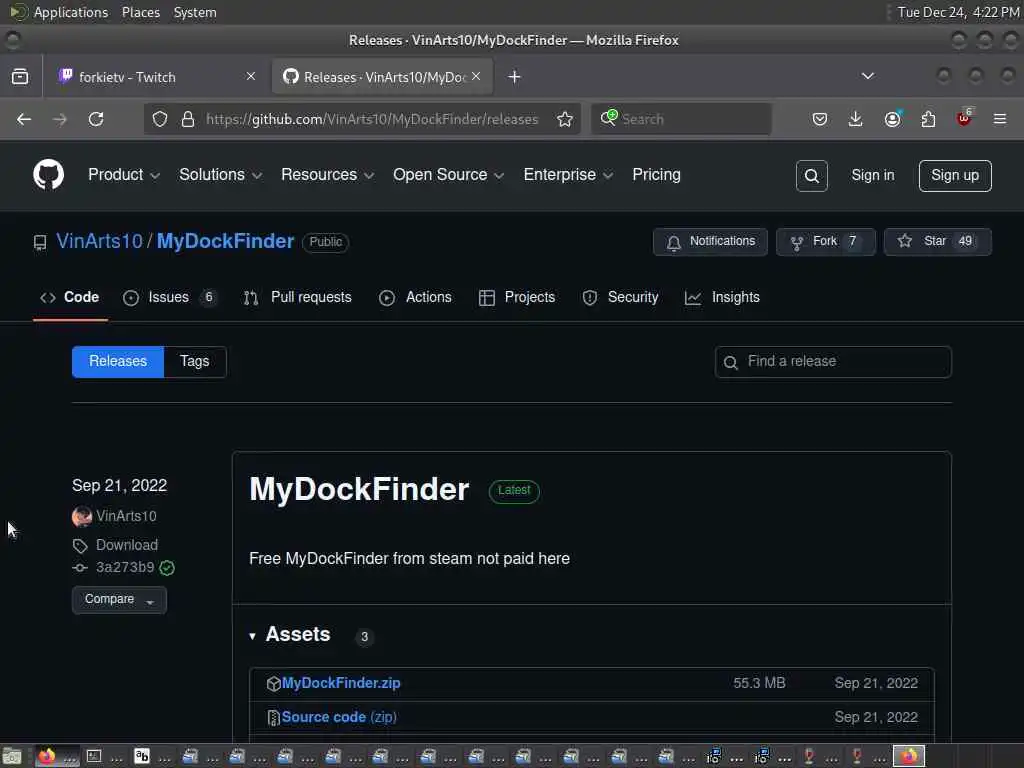Click the Download tag icon
The height and width of the screenshot is (768, 1024).
pos(80,545)
